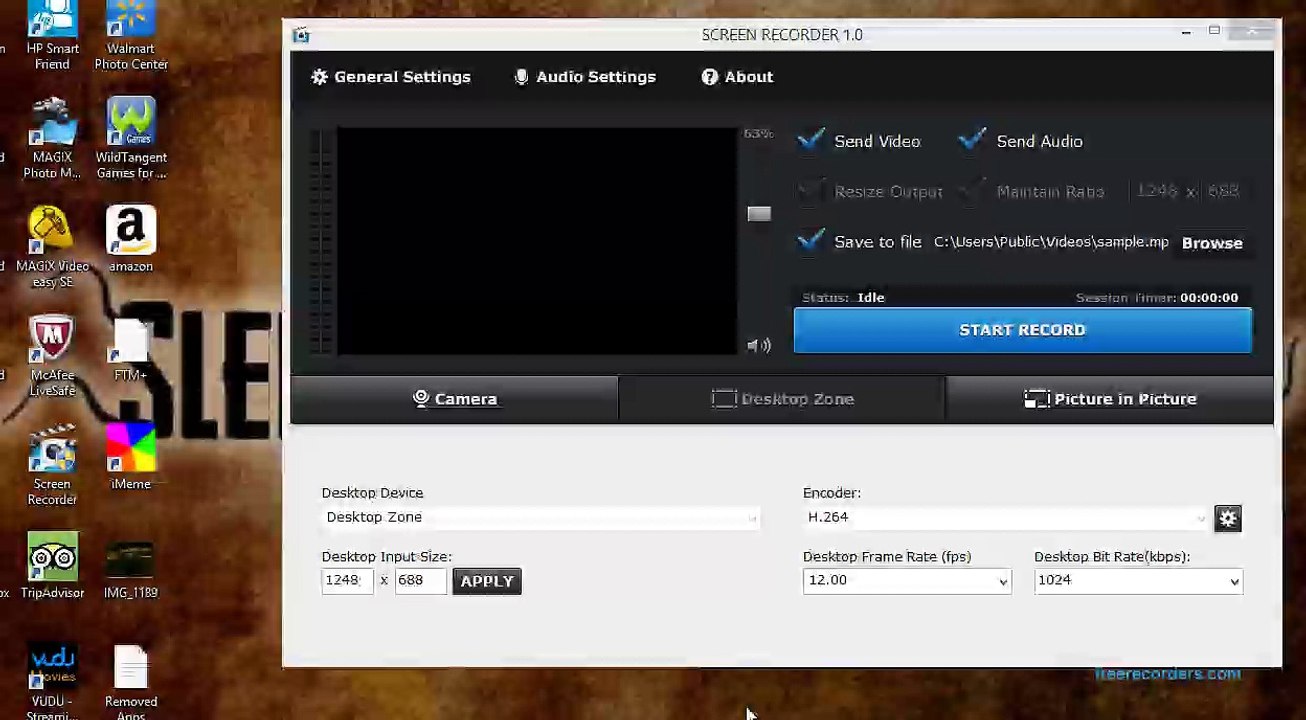
Task: Click the START RECORD button
Action: tap(1022, 330)
